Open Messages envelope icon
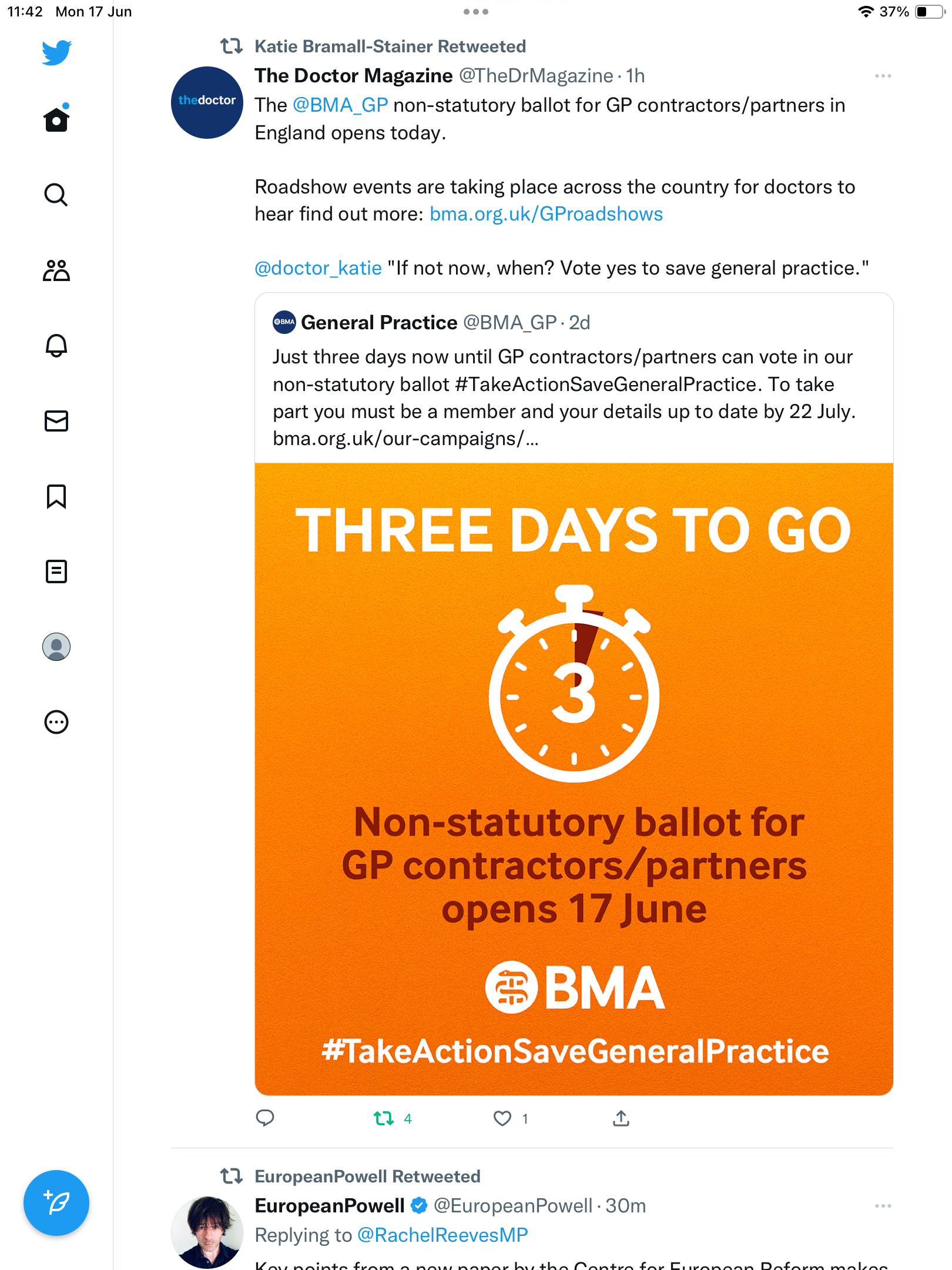952x1270 pixels. [56, 421]
